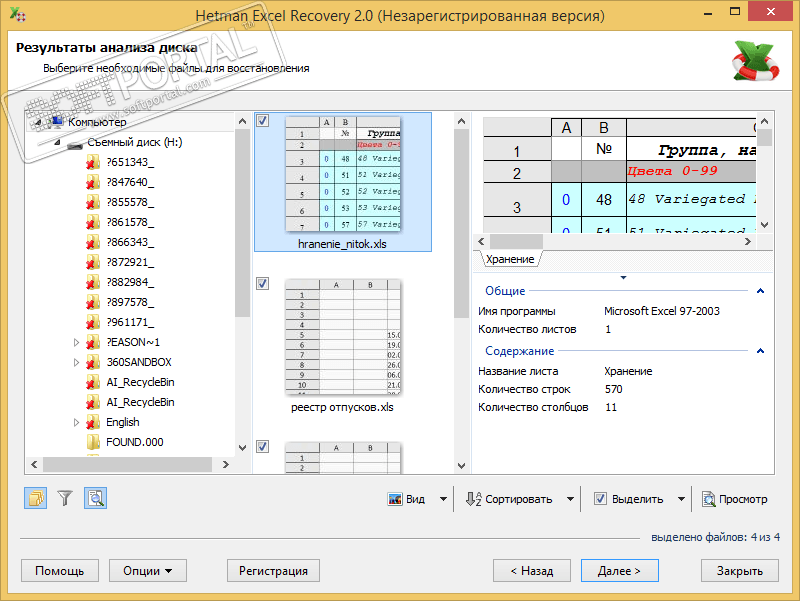Open file preview via Просмотр label
Viewport: 800px width, 601px height.
point(743,499)
